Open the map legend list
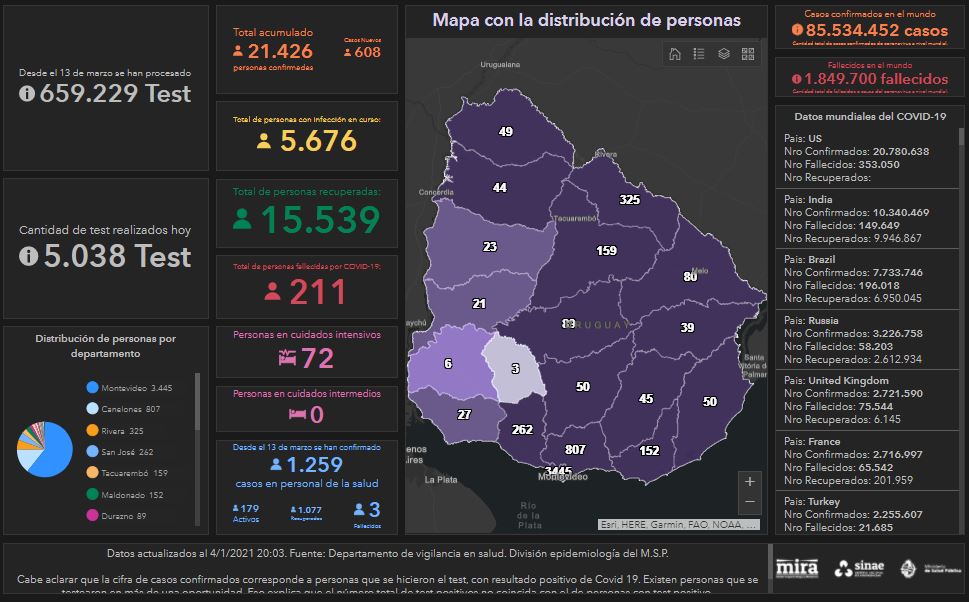This screenshot has width=969, height=602. coord(699,54)
